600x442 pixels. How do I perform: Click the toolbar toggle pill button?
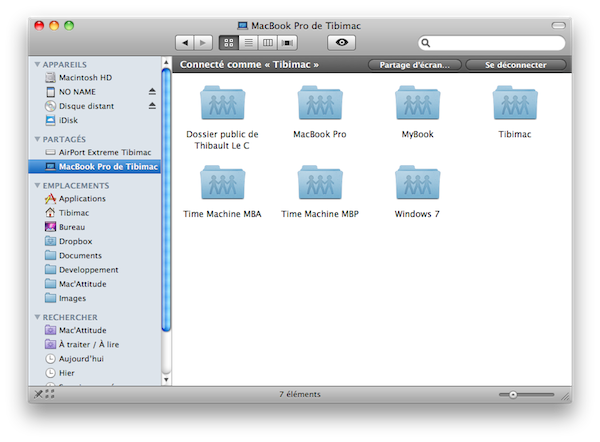pyautogui.click(x=559, y=26)
